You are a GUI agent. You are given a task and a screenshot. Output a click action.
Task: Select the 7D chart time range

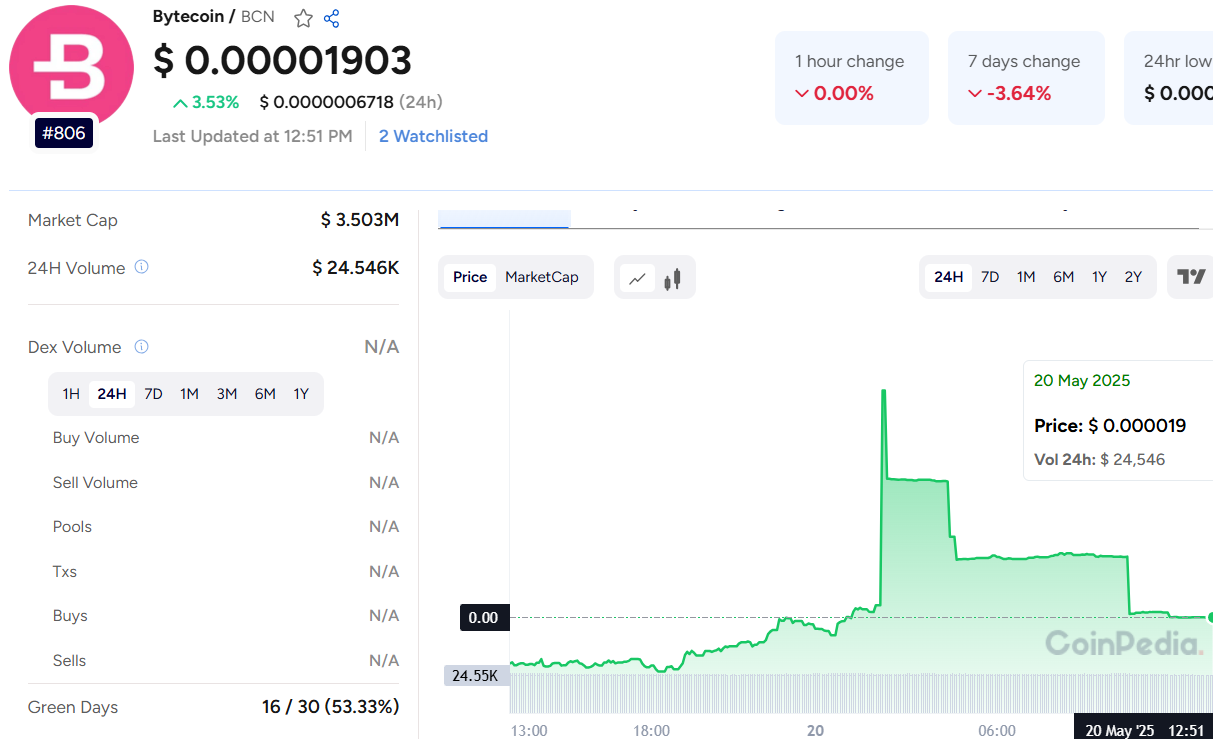(990, 277)
